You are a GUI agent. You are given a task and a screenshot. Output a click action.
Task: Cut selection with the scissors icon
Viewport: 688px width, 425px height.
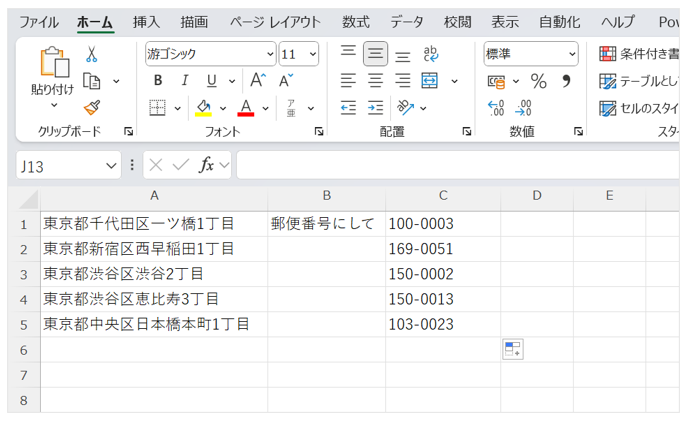[x=91, y=54]
